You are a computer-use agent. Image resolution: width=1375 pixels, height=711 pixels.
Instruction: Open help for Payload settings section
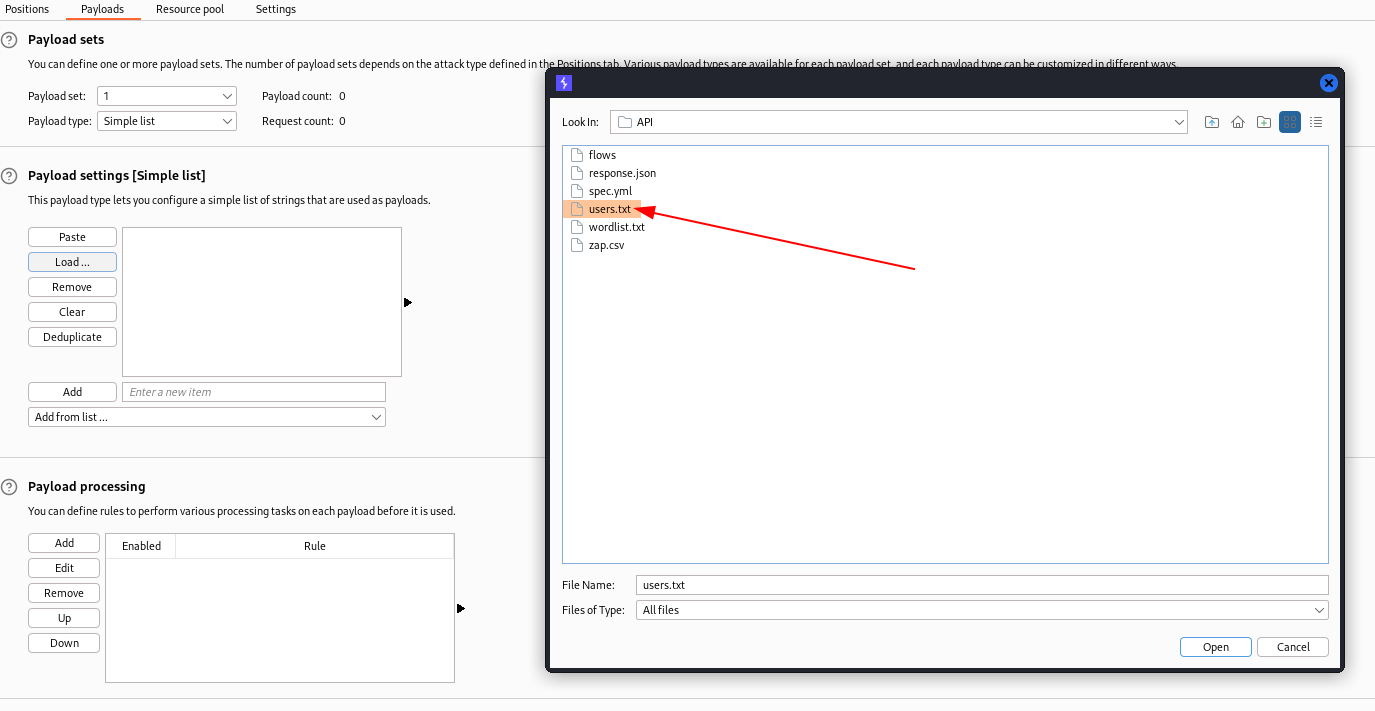pos(9,176)
